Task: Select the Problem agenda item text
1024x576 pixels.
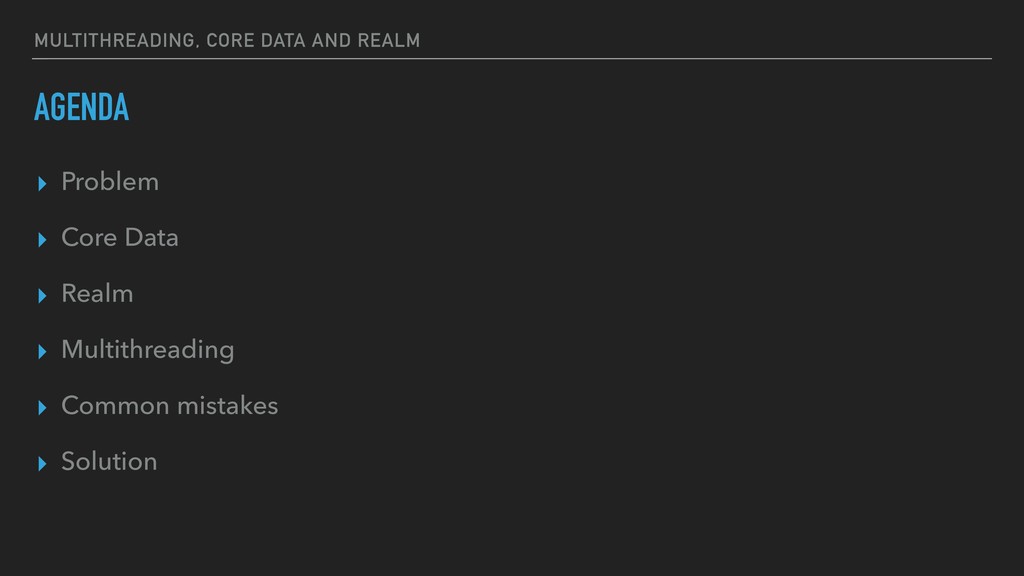Action: tap(110, 182)
